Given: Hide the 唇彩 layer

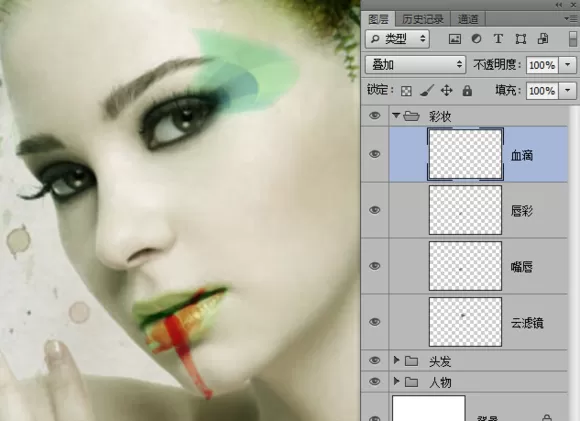Looking at the screenshot, I should pyautogui.click(x=375, y=210).
